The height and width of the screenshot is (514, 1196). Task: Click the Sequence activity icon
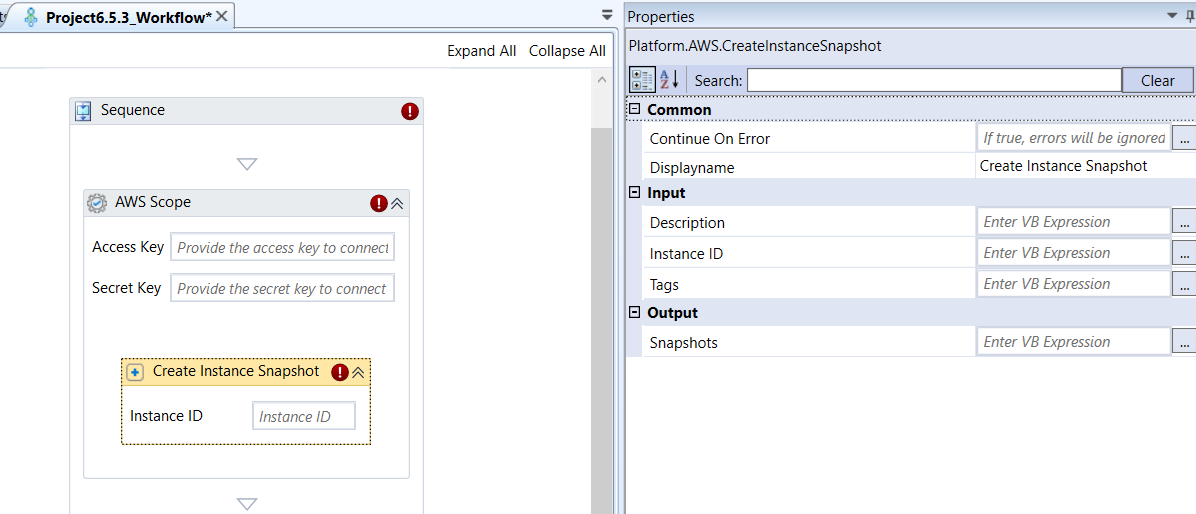83,111
